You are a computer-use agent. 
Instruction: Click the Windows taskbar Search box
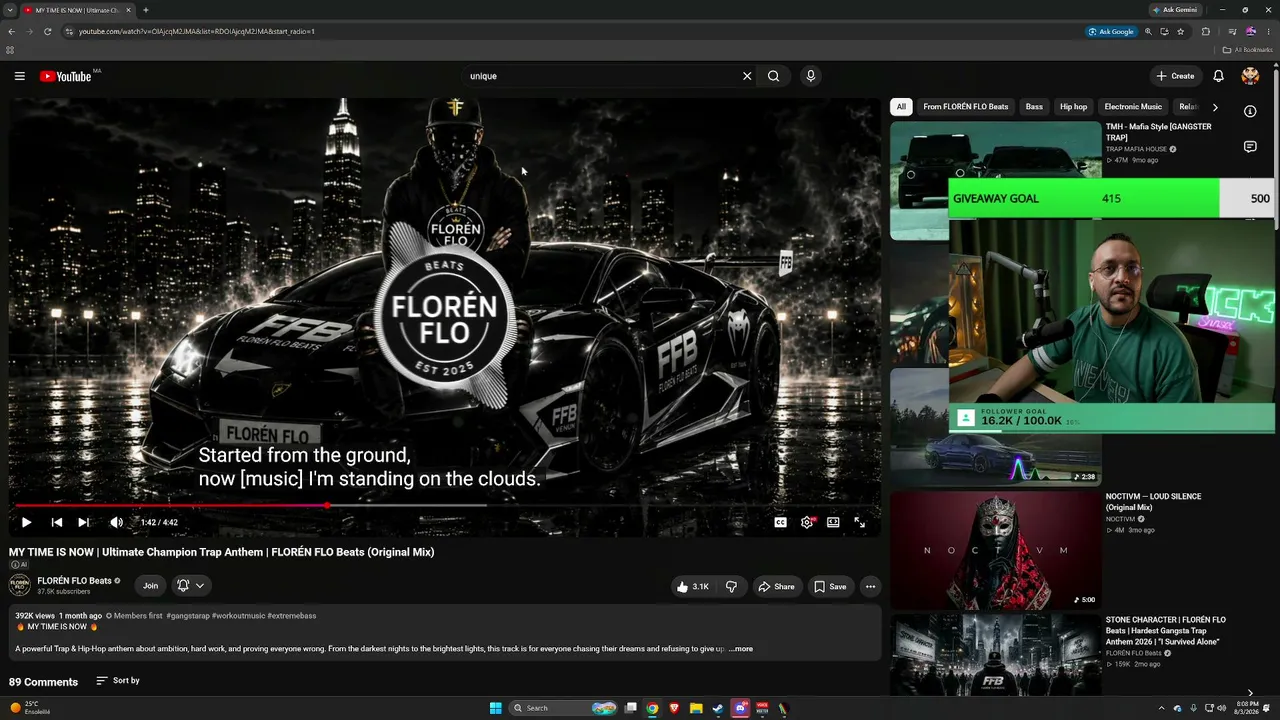(564, 708)
